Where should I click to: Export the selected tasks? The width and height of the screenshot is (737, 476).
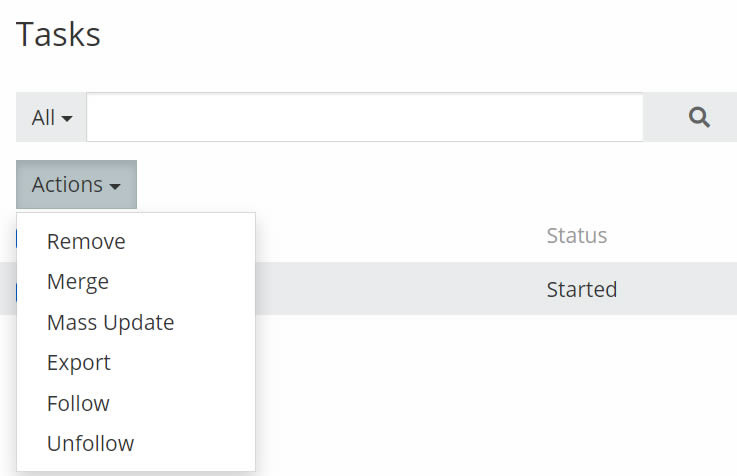pyautogui.click(x=79, y=363)
